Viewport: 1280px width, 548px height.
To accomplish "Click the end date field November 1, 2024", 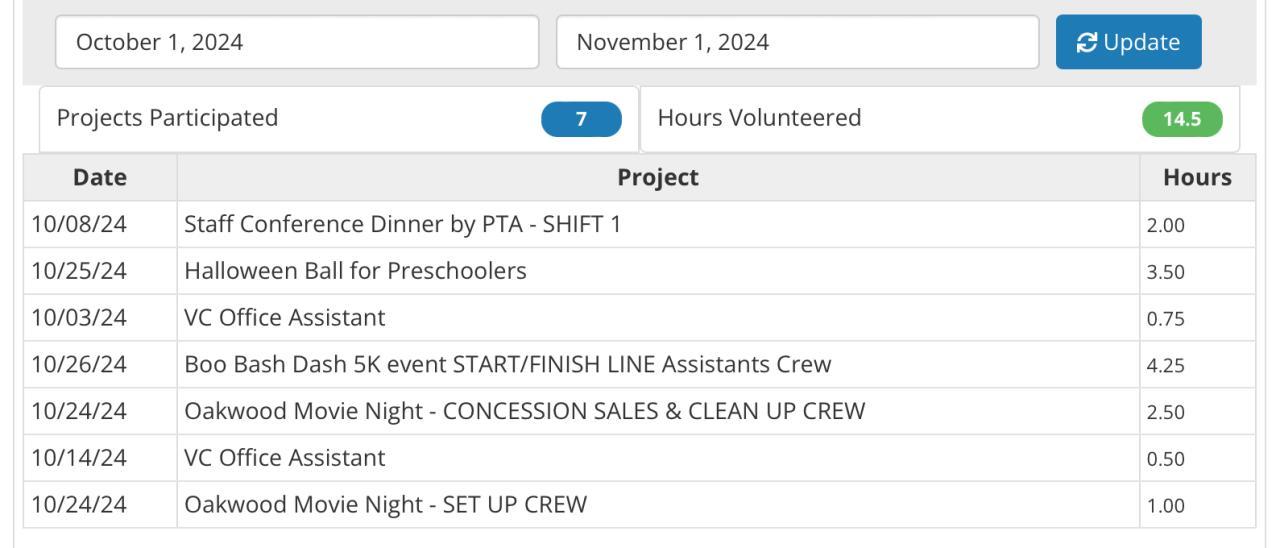I will pos(797,42).
